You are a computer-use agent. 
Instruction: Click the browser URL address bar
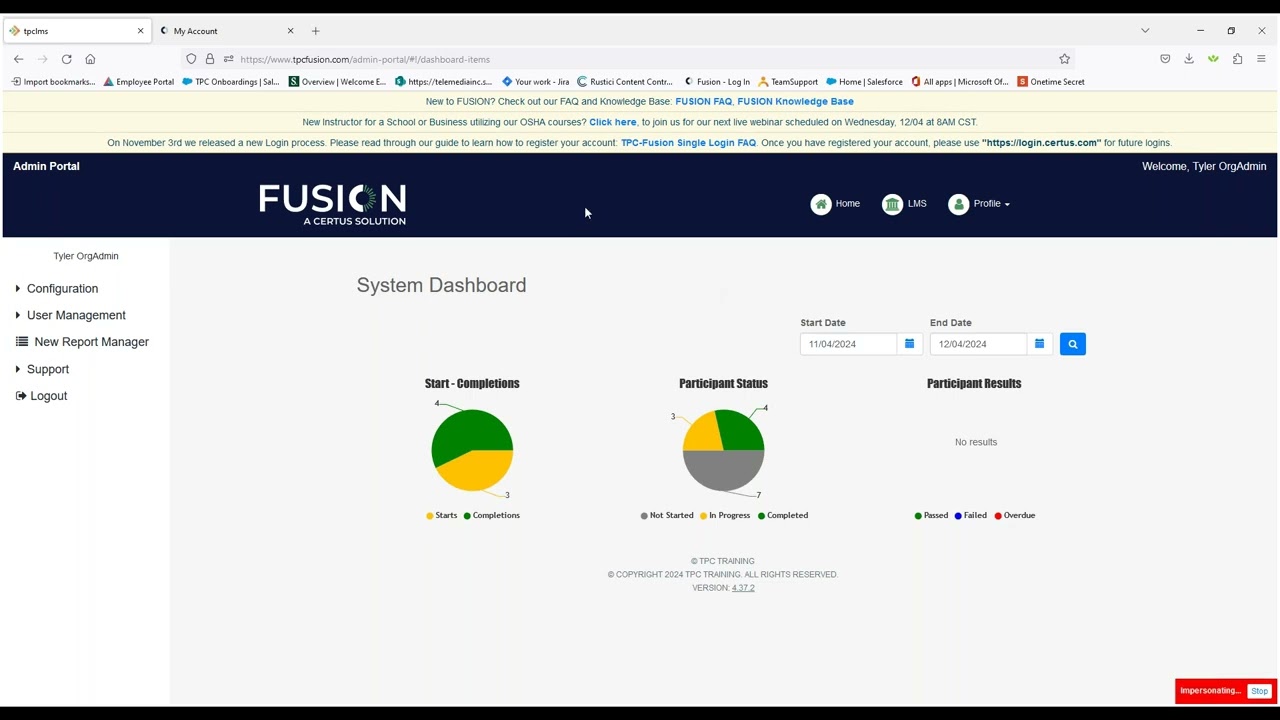coord(640,59)
